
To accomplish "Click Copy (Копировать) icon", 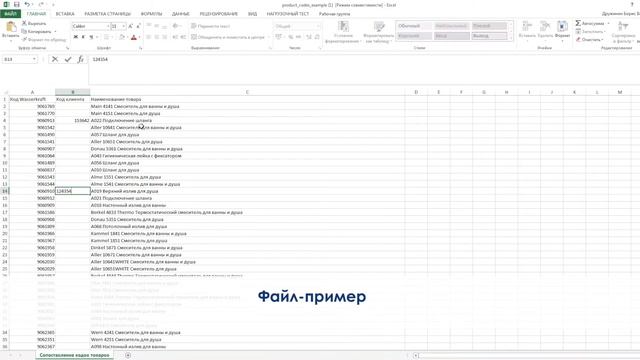I will click(24, 31).
